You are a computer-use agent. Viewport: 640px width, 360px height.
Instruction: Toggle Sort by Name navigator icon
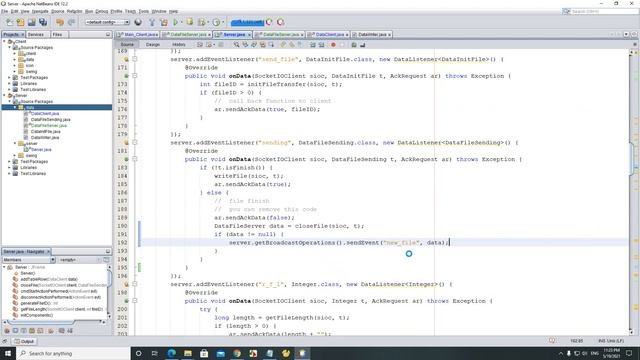click(62, 331)
